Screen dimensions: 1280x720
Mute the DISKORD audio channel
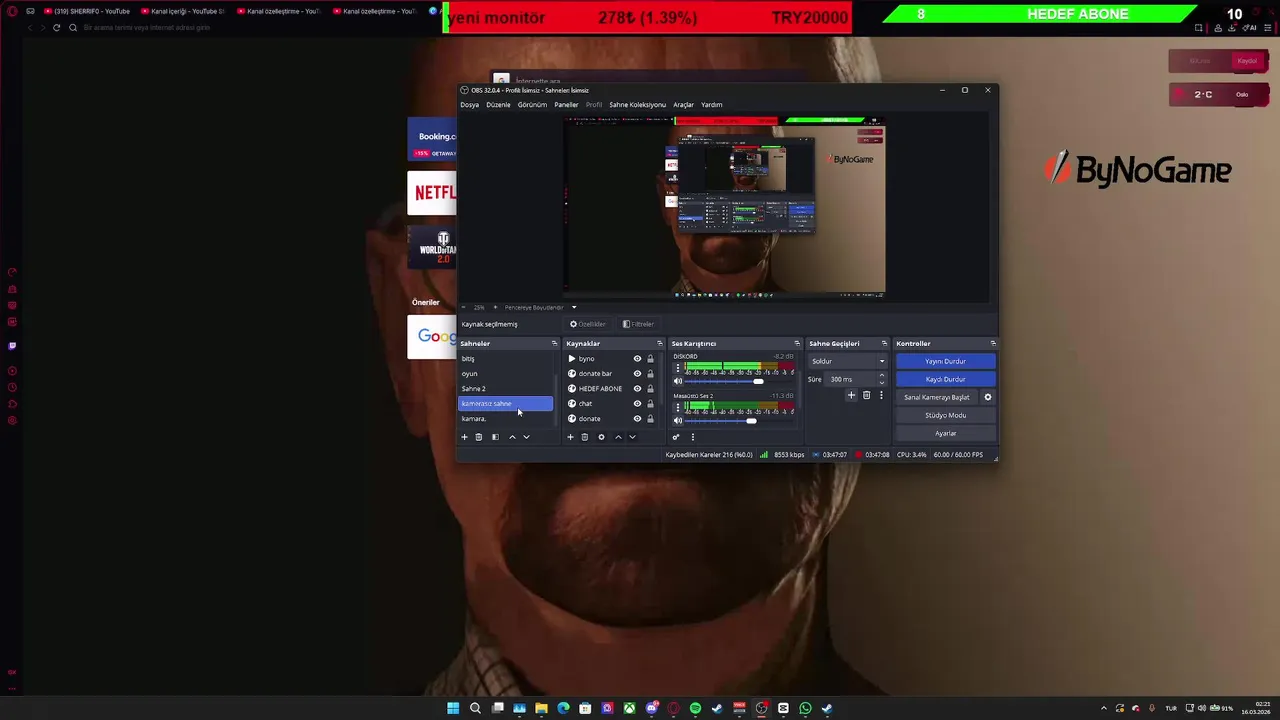[x=677, y=381]
